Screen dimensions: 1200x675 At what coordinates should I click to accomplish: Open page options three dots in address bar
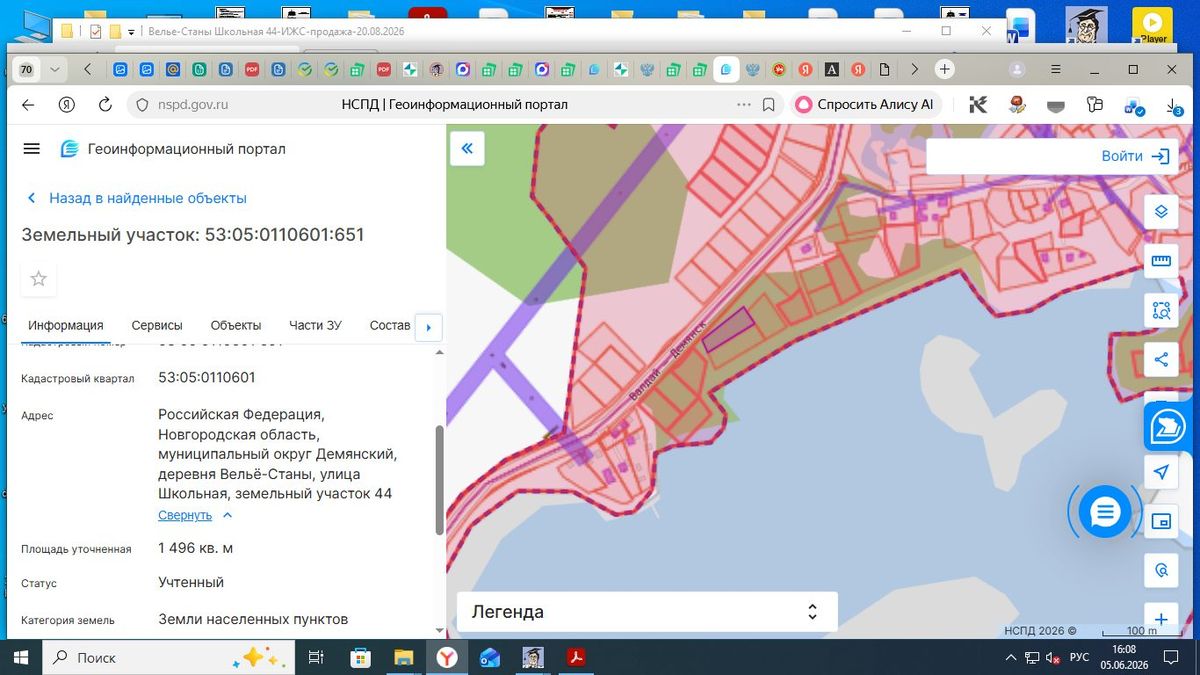pyautogui.click(x=744, y=104)
